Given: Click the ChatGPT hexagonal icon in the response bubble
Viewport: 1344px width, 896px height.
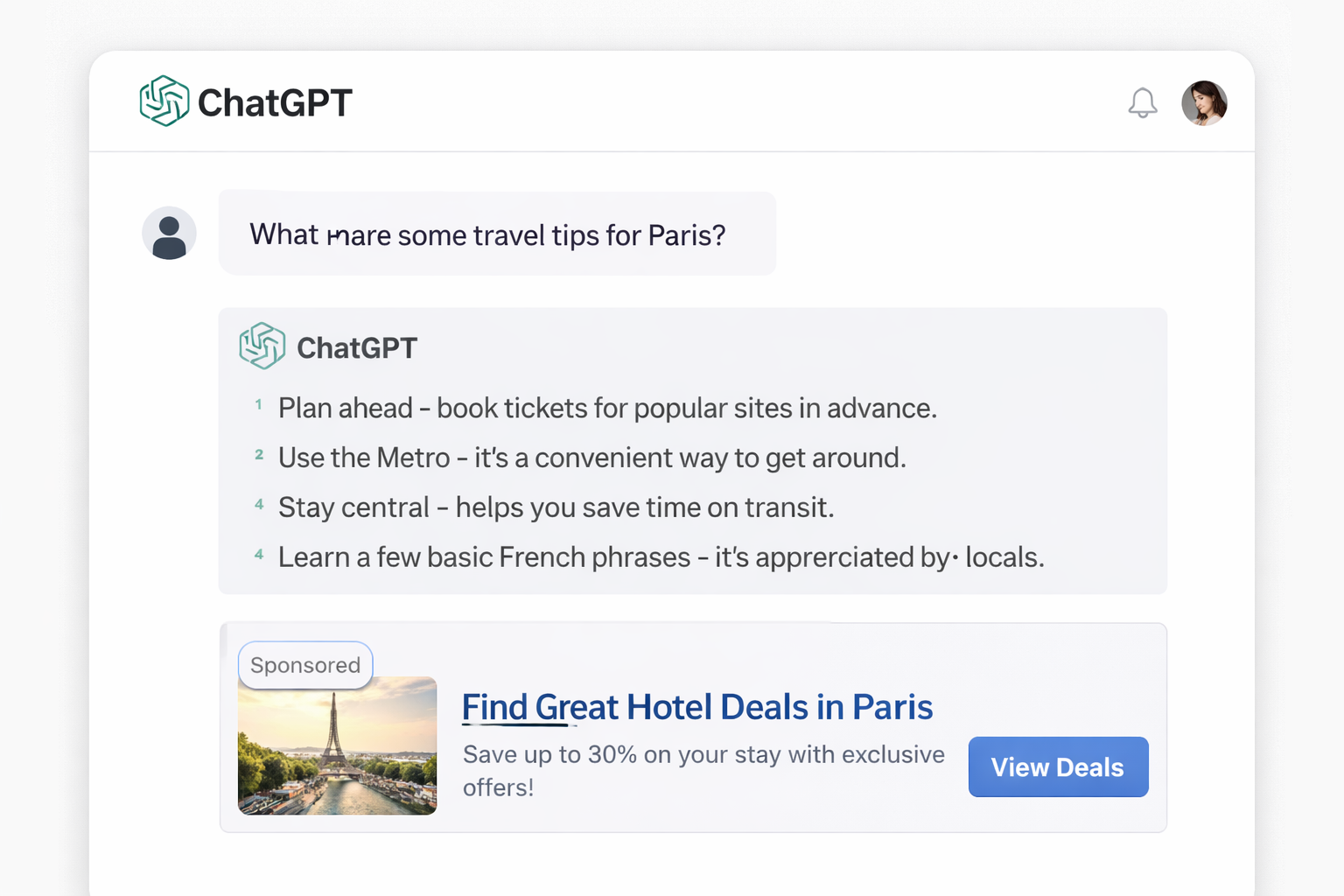Looking at the screenshot, I should tap(262, 346).
